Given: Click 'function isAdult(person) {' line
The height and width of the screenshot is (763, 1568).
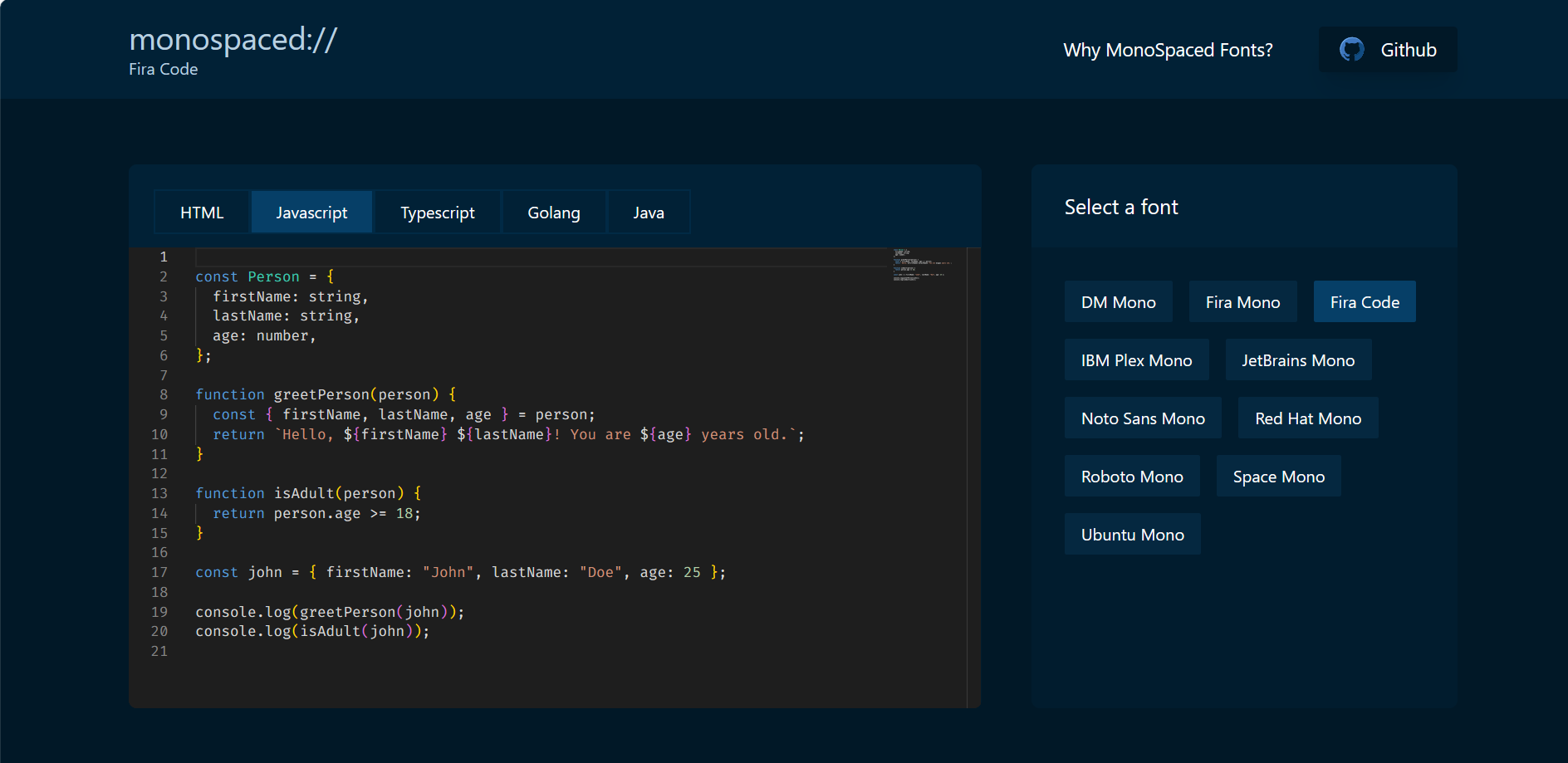Looking at the screenshot, I should pyautogui.click(x=308, y=493).
